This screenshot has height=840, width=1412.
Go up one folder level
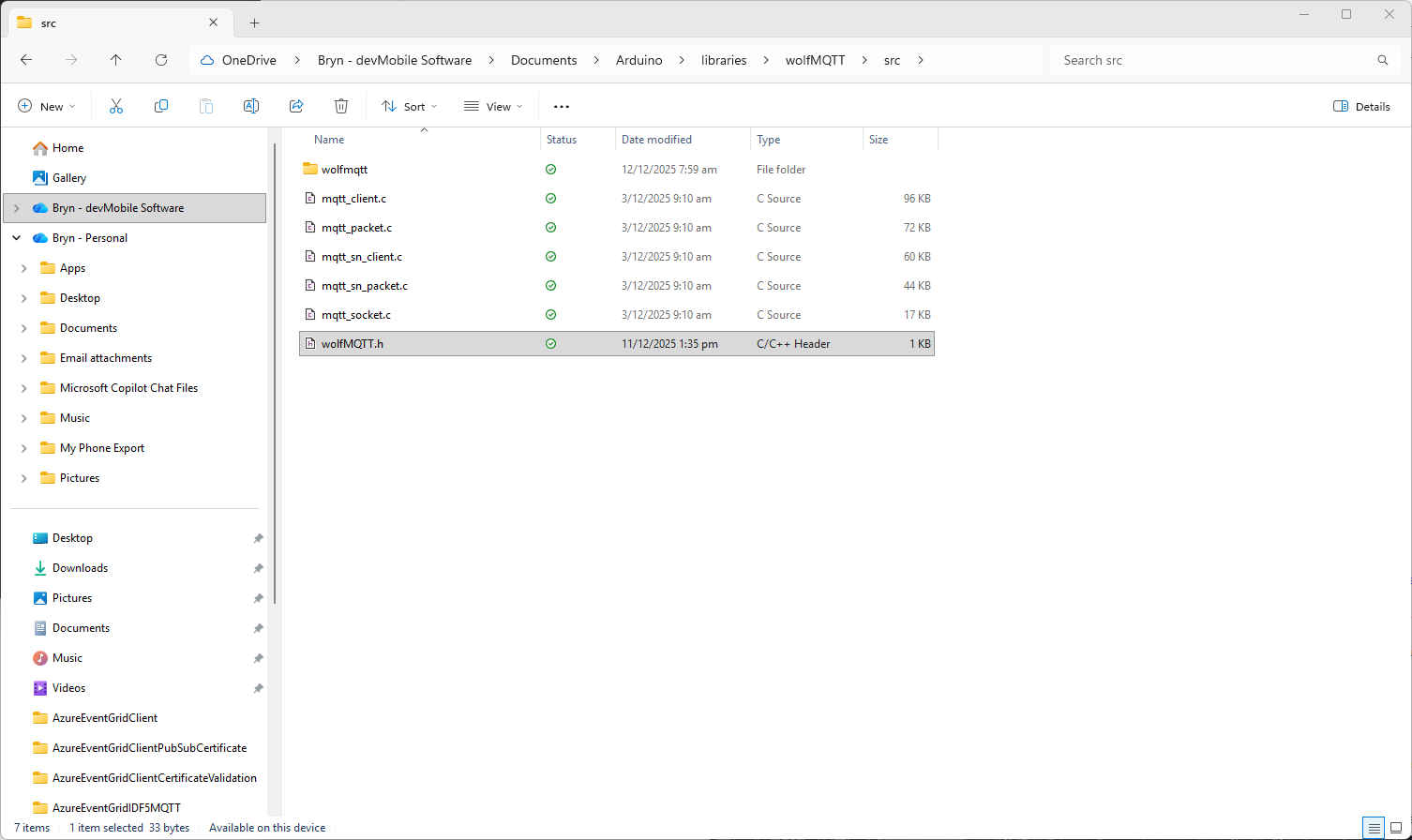click(116, 60)
